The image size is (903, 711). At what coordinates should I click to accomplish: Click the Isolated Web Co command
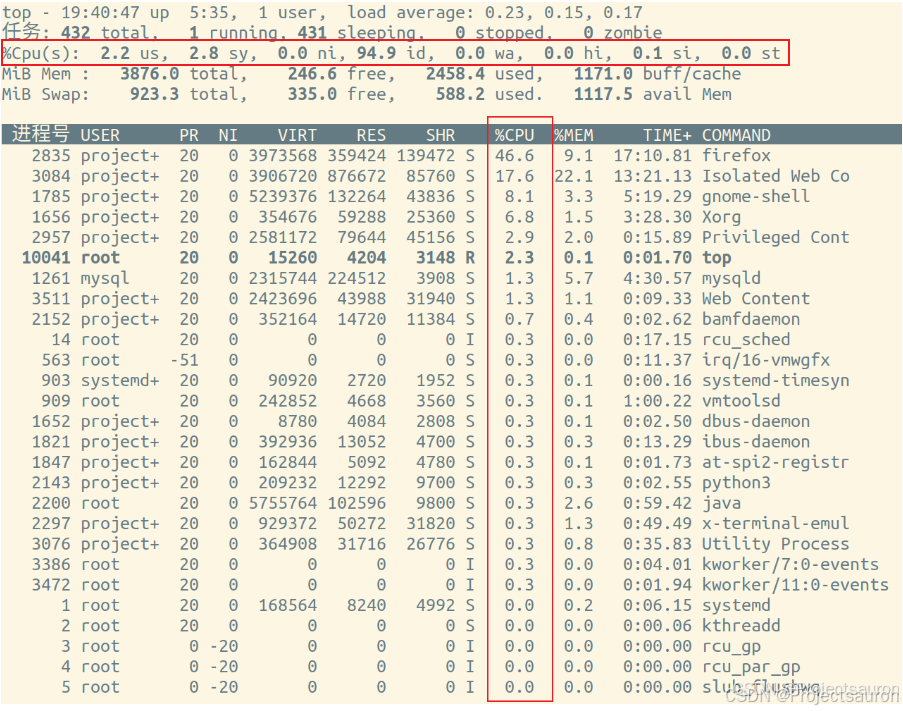click(x=776, y=176)
